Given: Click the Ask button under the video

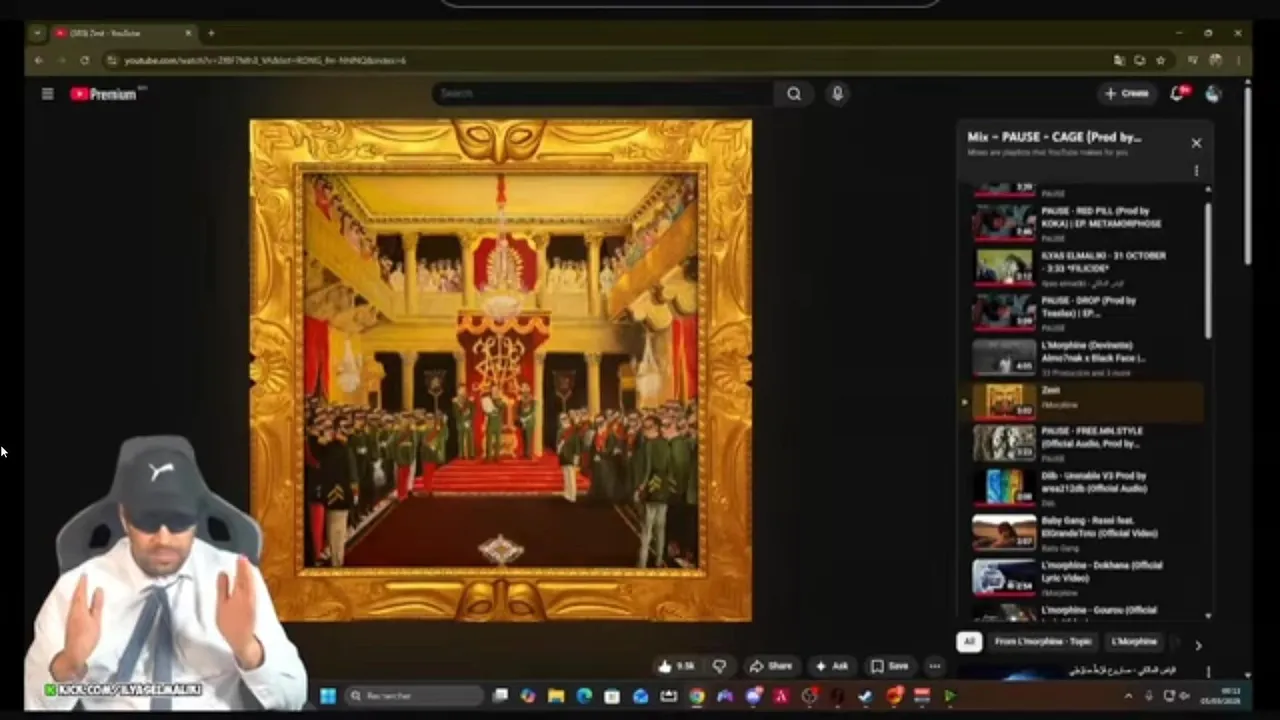Looking at the screenshot, I should tap(832, 666).
